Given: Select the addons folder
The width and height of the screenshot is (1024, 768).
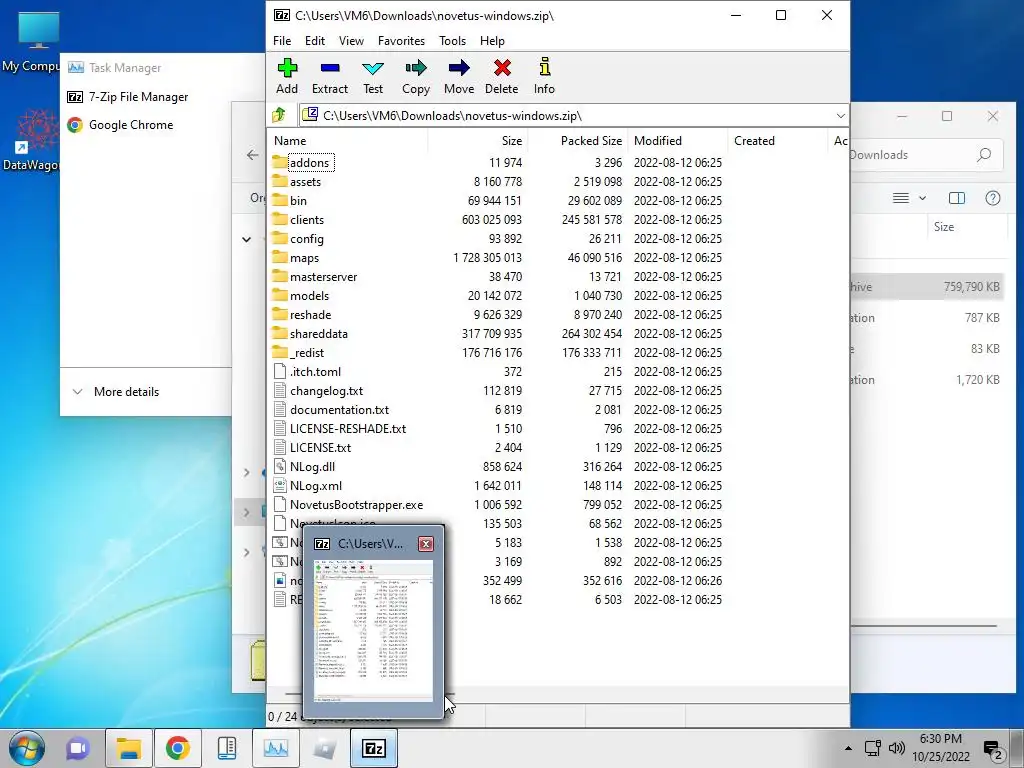Looking at the screenshot, I should tap(310, 163).
